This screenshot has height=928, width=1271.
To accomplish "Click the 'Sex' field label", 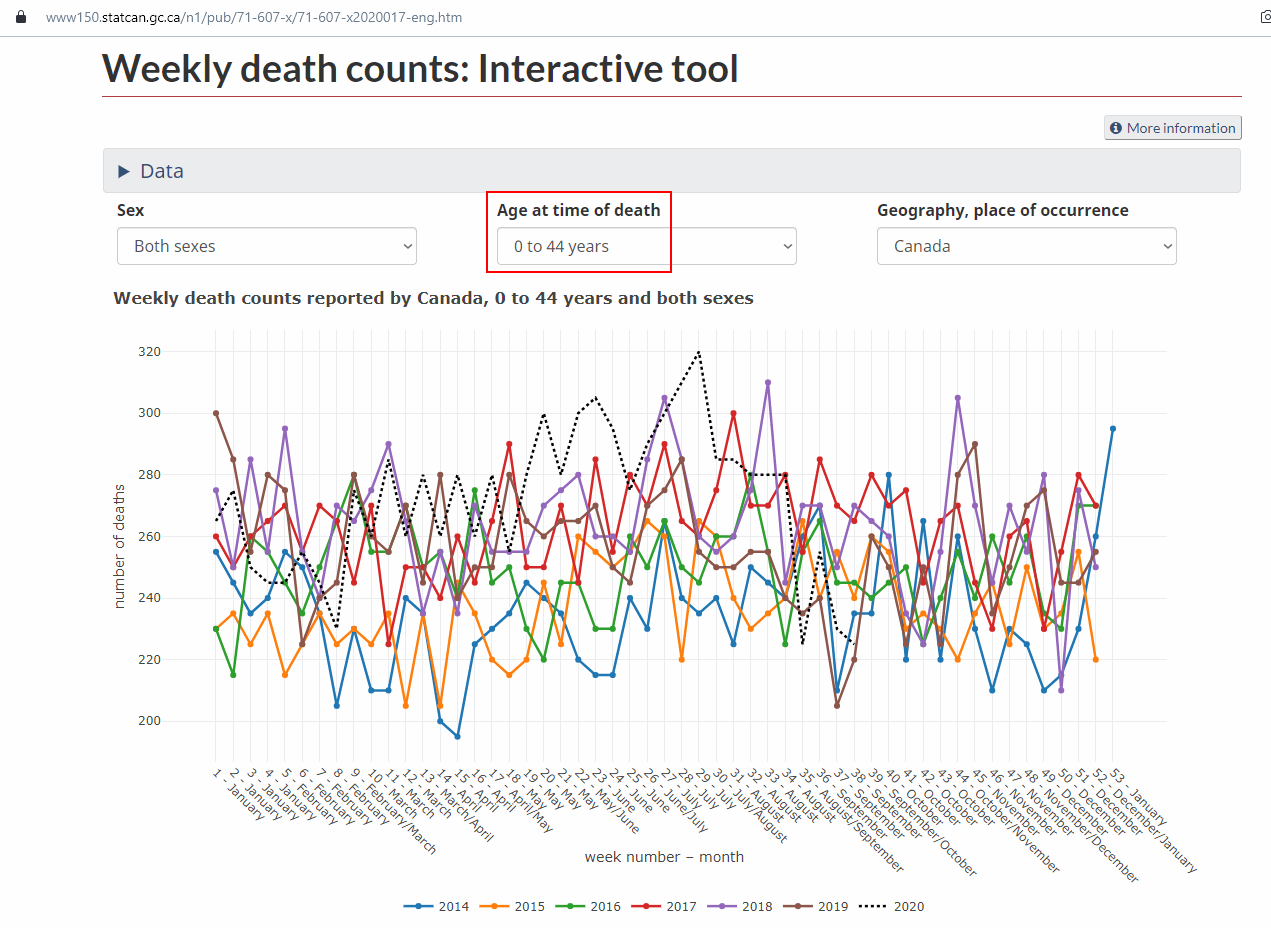I will pos(131,210).
